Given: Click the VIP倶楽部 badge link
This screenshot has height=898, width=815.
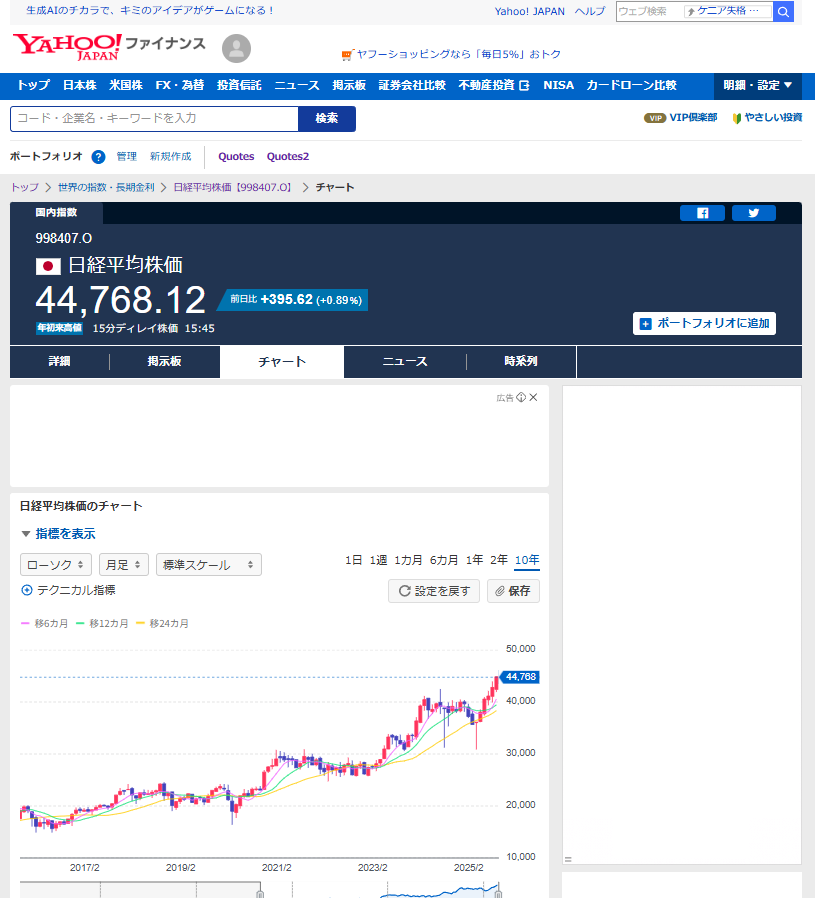Looking at the screenshot, I should (680, 118).
